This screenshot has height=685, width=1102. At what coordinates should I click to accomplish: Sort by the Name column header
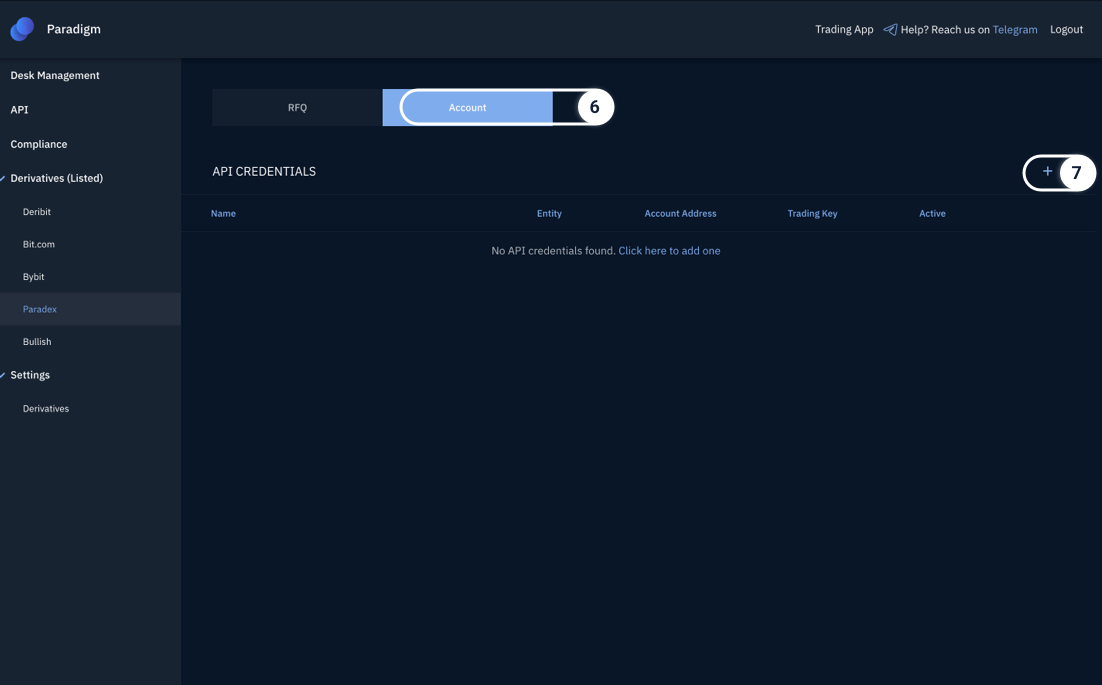pyautogui.click(x=223, y=214)
